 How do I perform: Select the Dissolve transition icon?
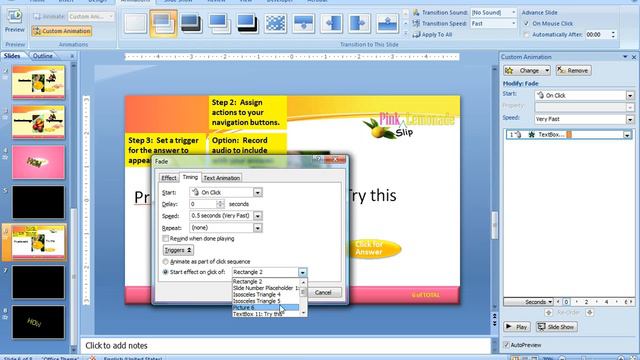coord(276,24)
